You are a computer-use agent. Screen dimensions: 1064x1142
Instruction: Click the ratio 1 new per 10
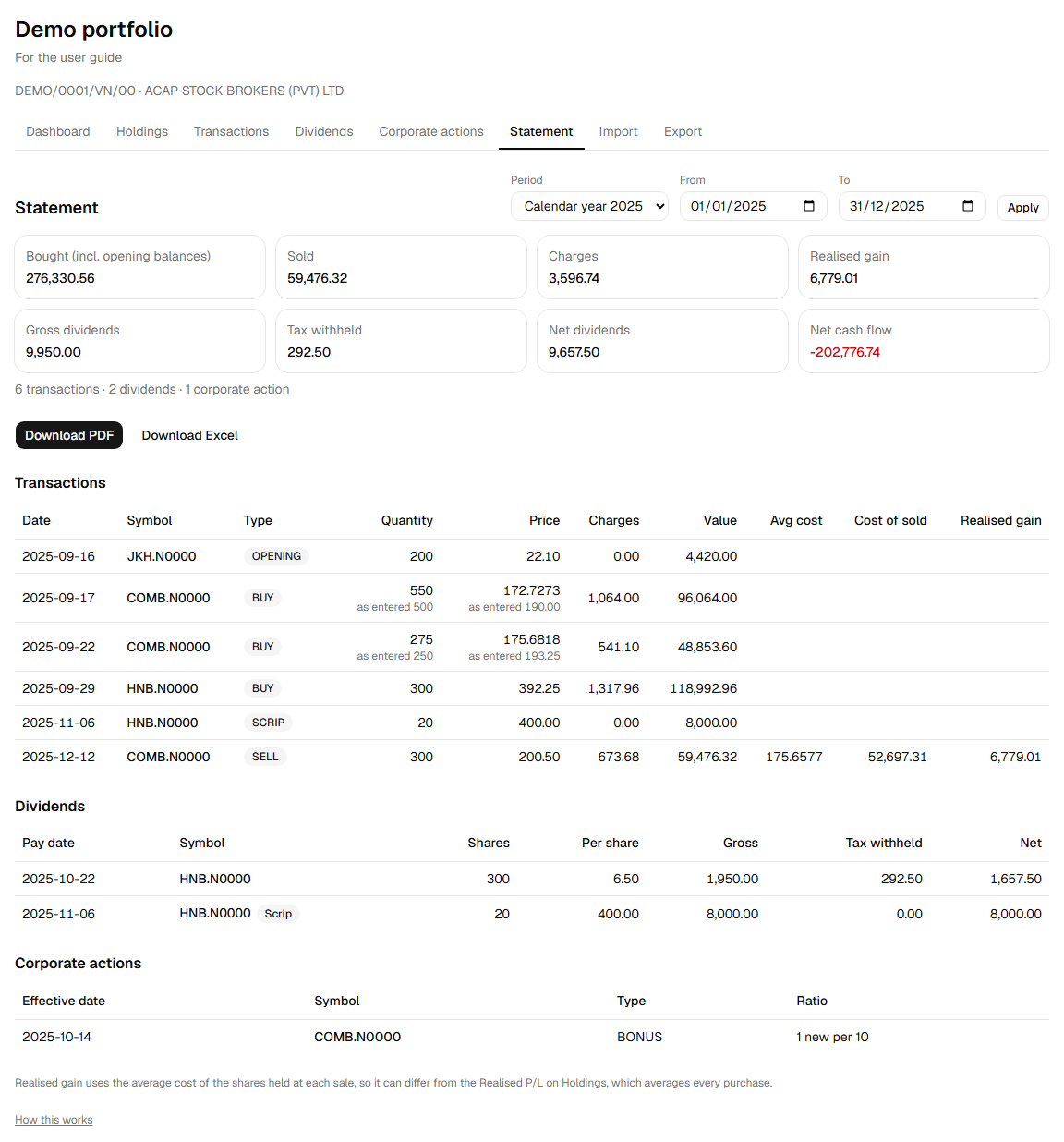(x=832, y=1037)
